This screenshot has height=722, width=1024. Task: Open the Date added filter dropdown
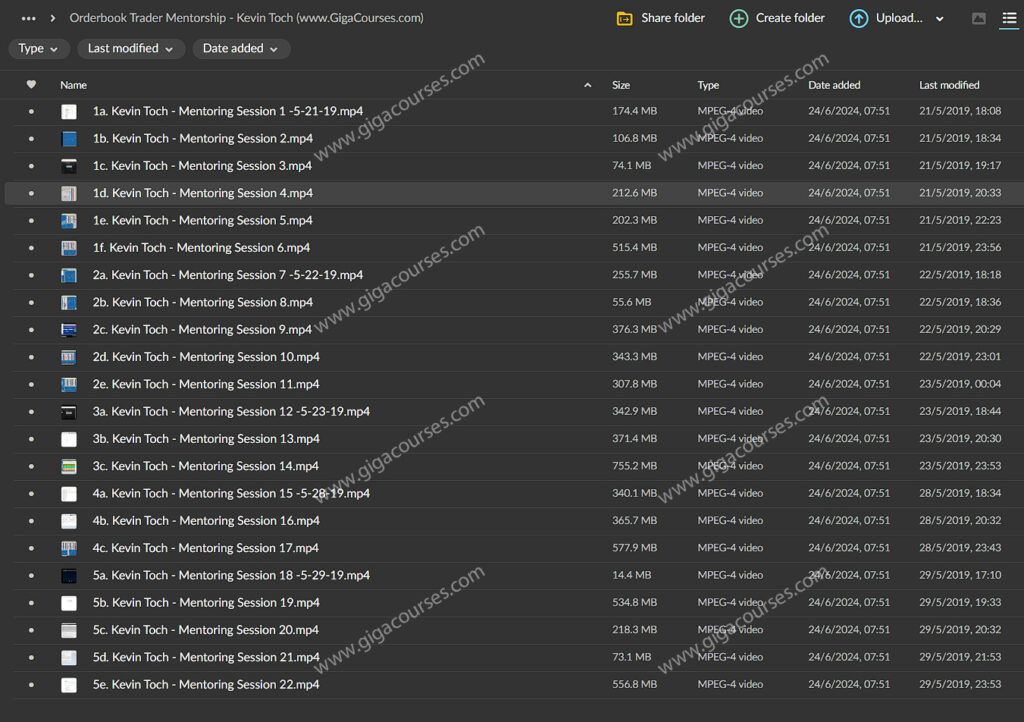pyautogui.click(x=241, y=48)
